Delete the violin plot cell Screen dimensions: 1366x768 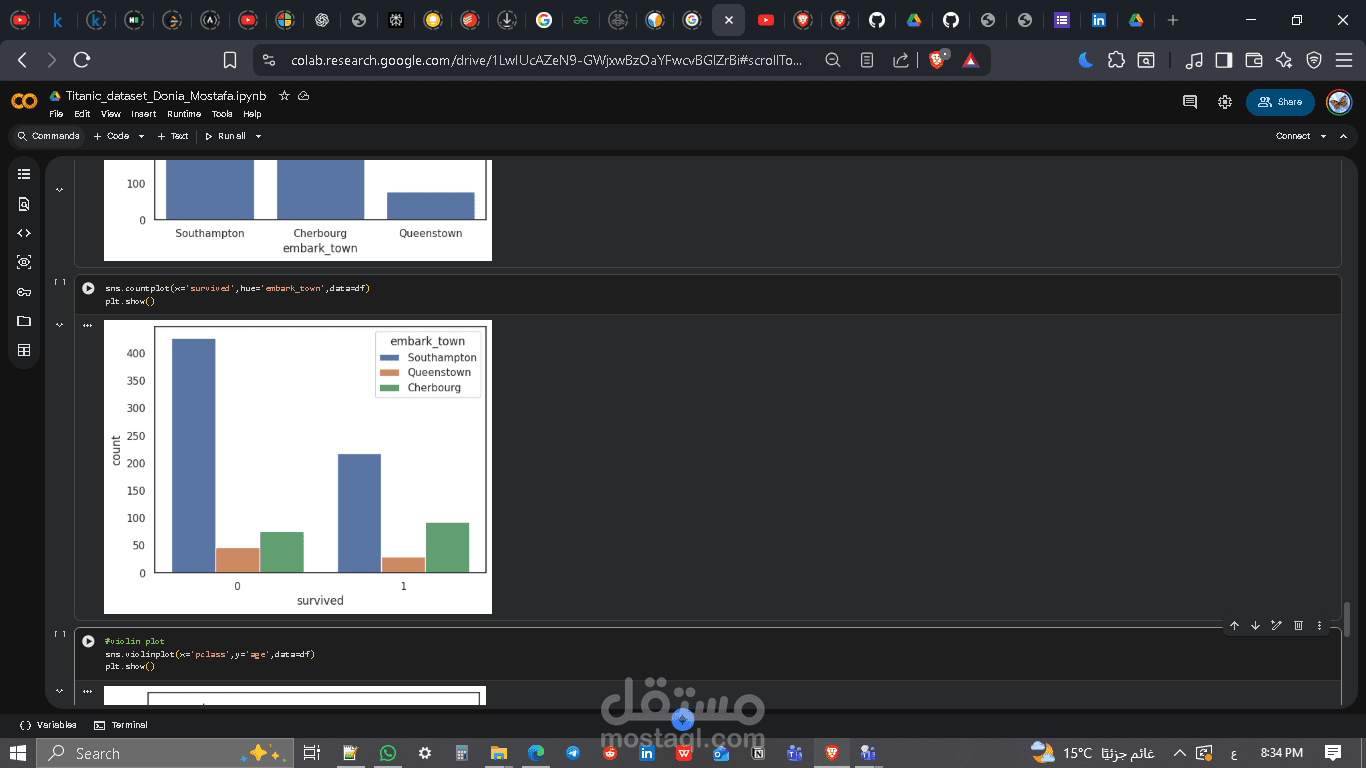point(1298,625)
